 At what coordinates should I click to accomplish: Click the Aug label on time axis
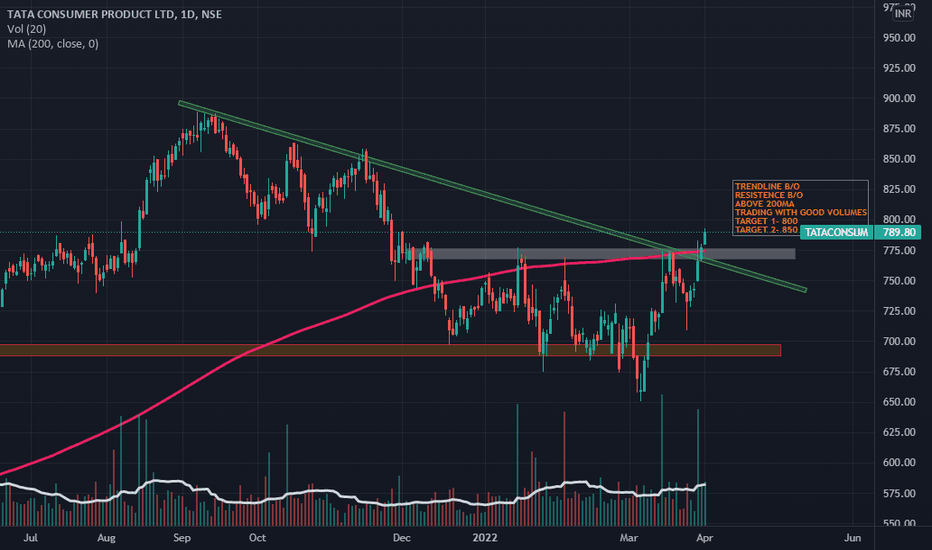tap(106, 538)
